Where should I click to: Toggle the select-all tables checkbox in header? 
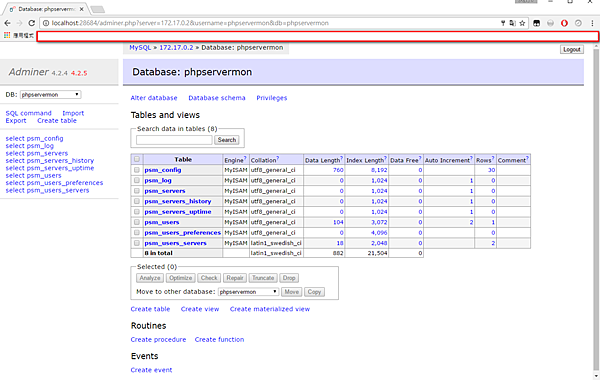[x=137, y=159]
